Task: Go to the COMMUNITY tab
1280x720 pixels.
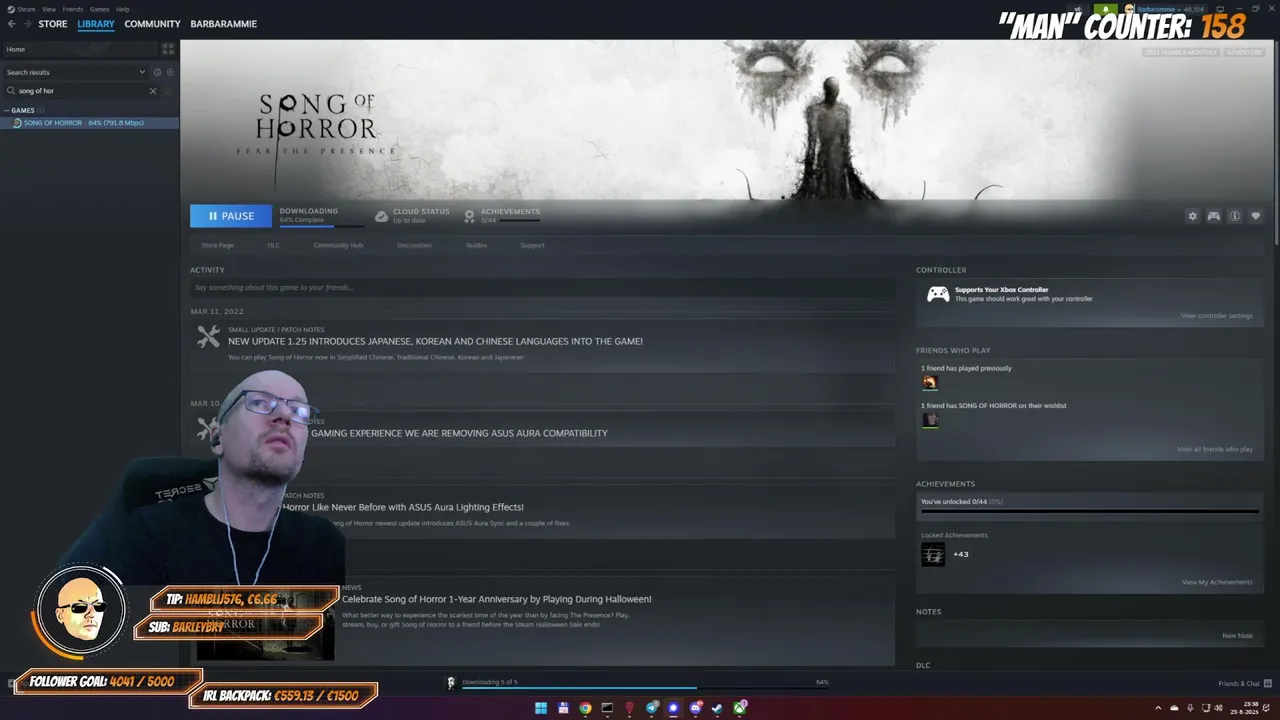Action: 152,24
